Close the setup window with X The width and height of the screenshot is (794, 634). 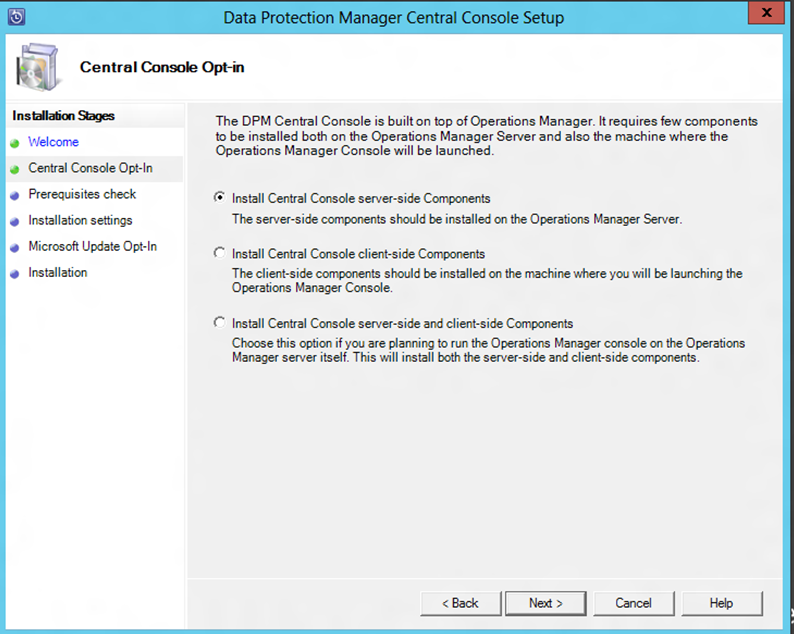point(767,12)
